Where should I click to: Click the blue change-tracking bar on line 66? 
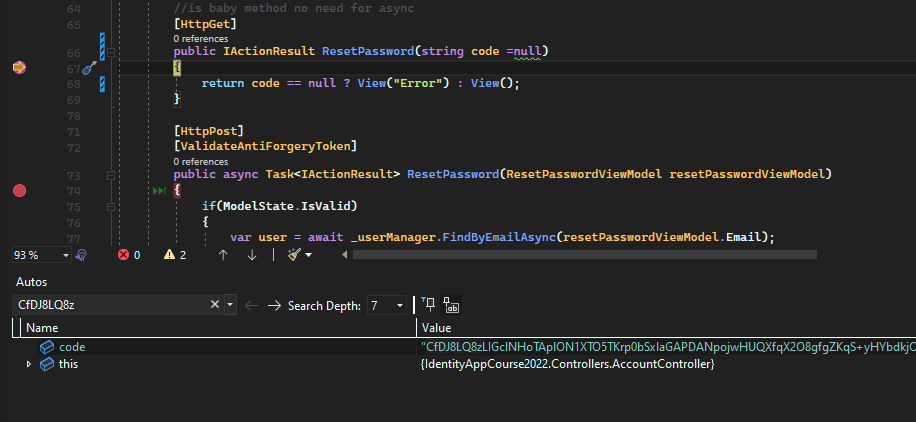point(102,47)
